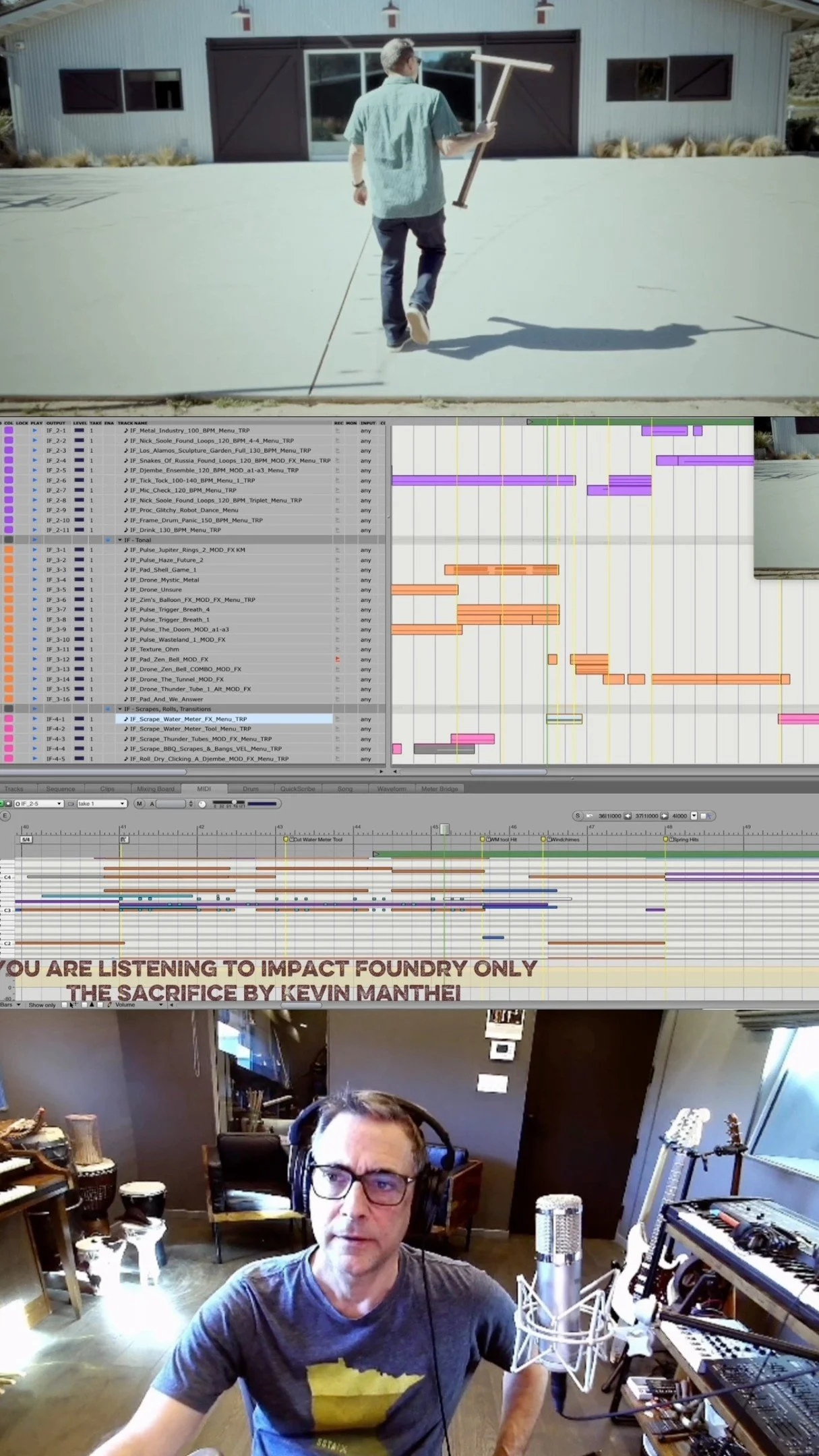Click the horizontal scrollbar under the sequence timeline
Viewport: 819px width, 1456px height.
[x=508, y=771]
